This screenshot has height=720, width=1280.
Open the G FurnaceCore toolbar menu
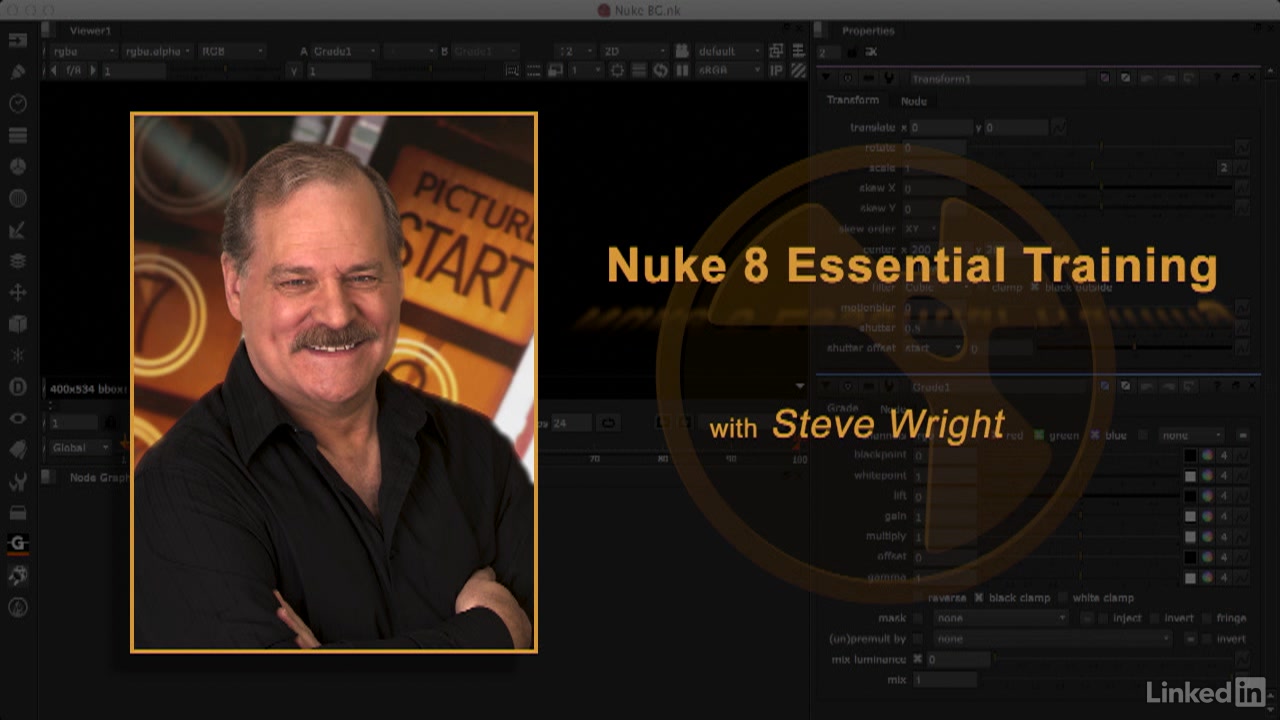click(18, 544)
